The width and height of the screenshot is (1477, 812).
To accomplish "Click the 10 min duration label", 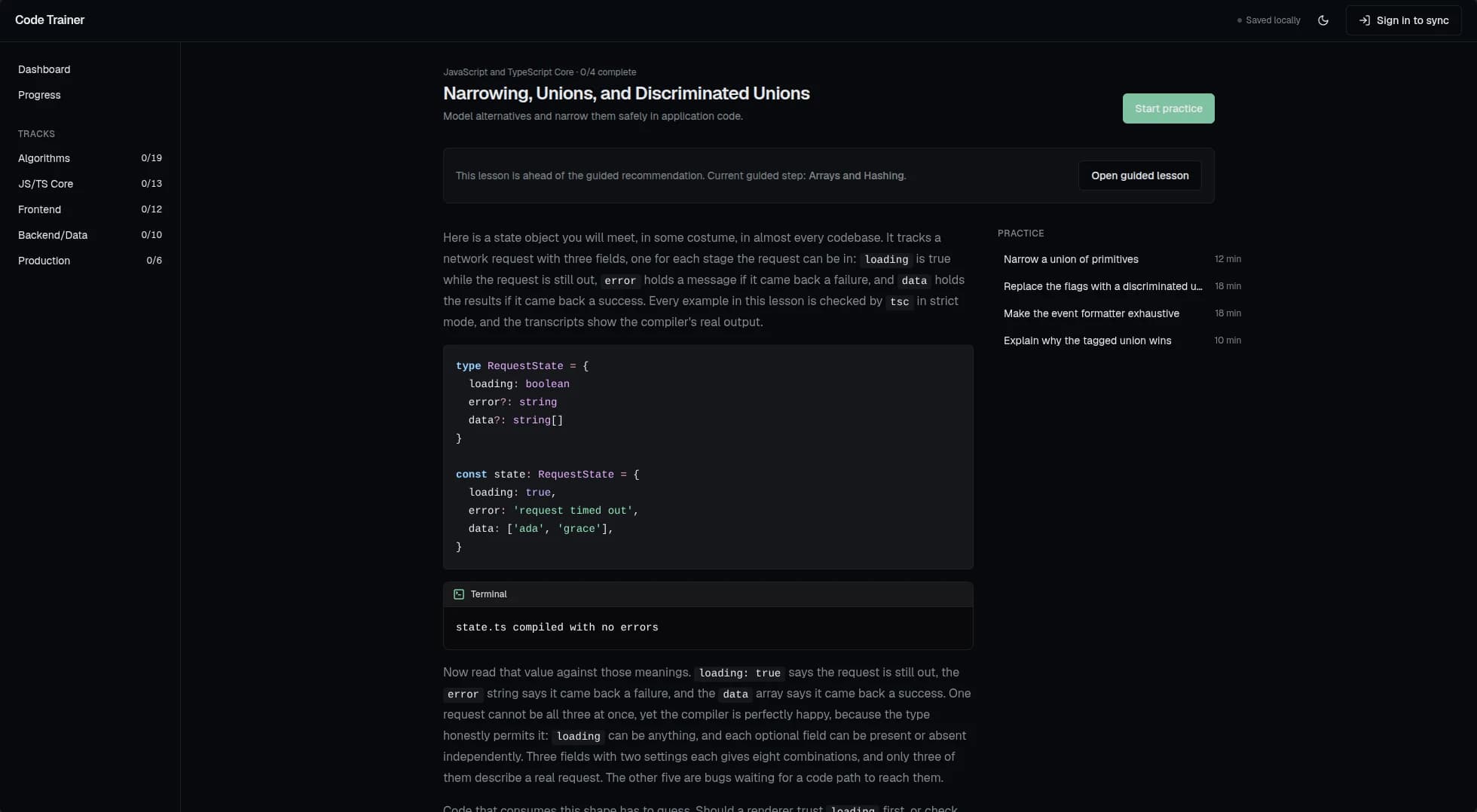I will coord(1228,340).
